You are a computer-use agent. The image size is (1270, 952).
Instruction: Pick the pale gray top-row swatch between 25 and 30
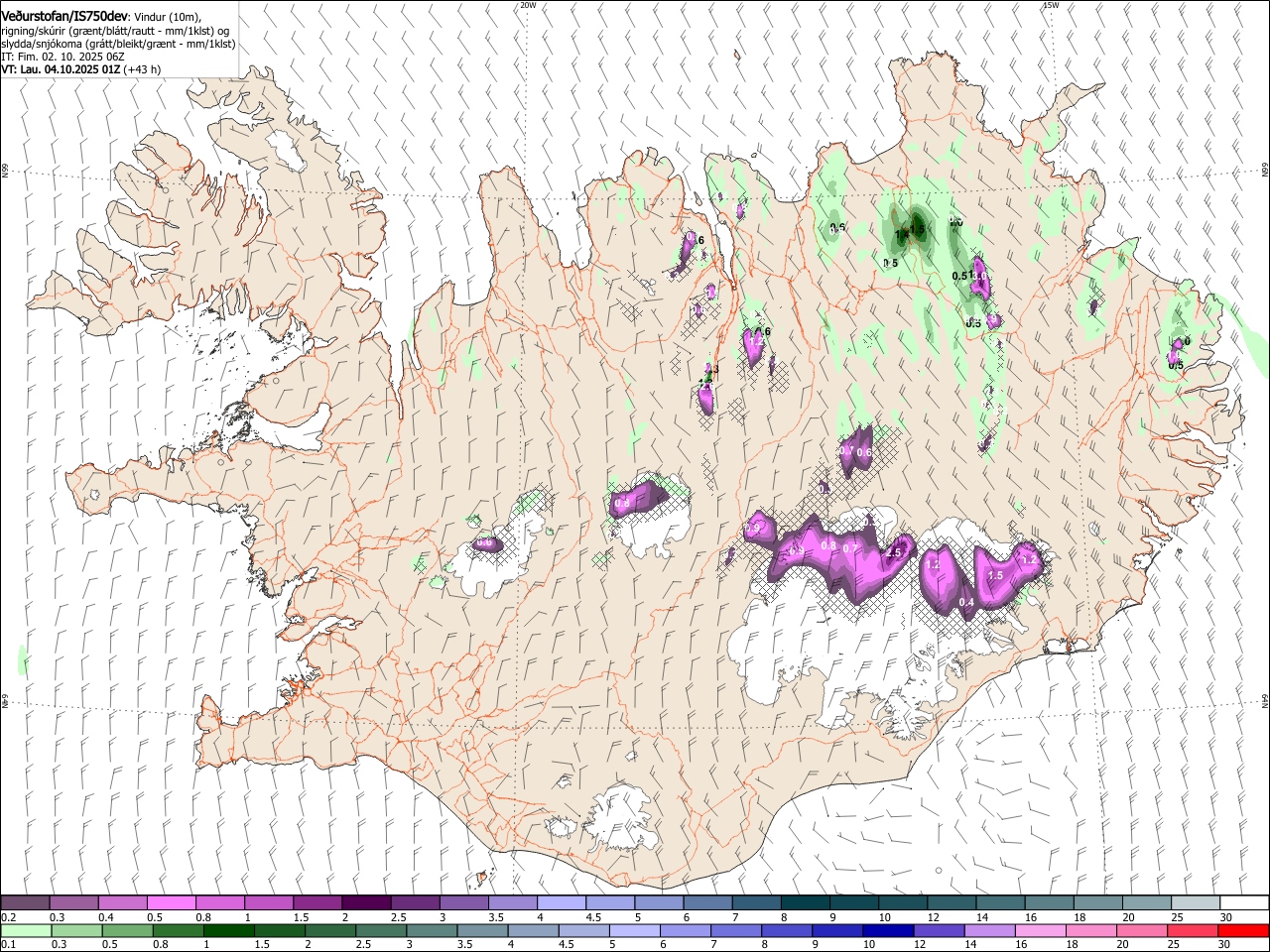1196,903
